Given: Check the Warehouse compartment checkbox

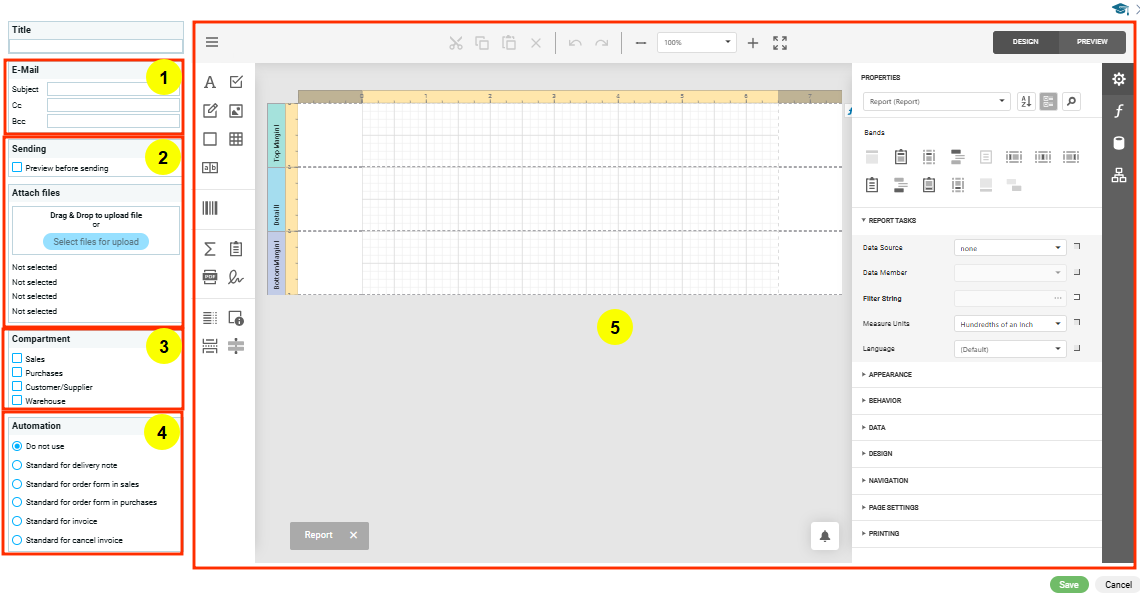Looking at the screenshot, I should tap(17, 400).
